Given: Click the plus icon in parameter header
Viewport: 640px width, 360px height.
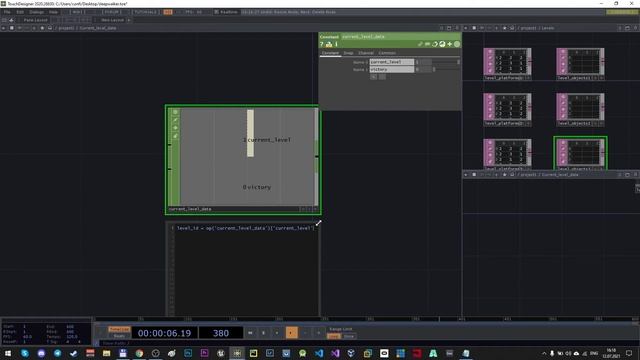Looking at the screenshot, I should tap(449, 44).
